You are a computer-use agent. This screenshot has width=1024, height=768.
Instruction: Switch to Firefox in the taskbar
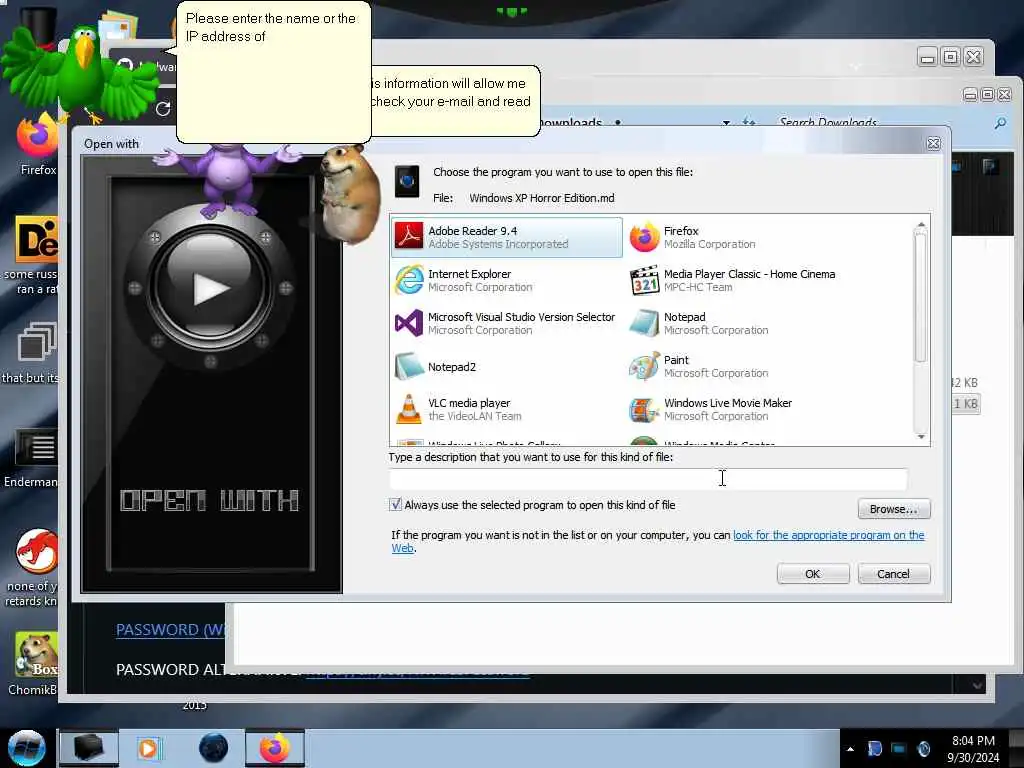click(x=275, y=748)
